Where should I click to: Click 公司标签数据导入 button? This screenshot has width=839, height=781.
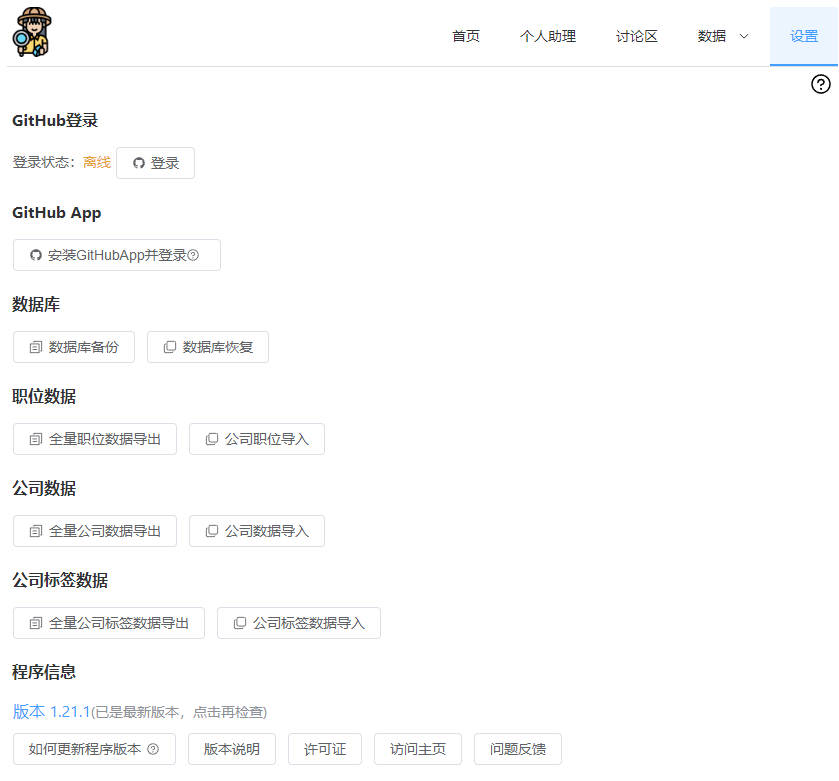pyautogui.click(x=299, y=623)
